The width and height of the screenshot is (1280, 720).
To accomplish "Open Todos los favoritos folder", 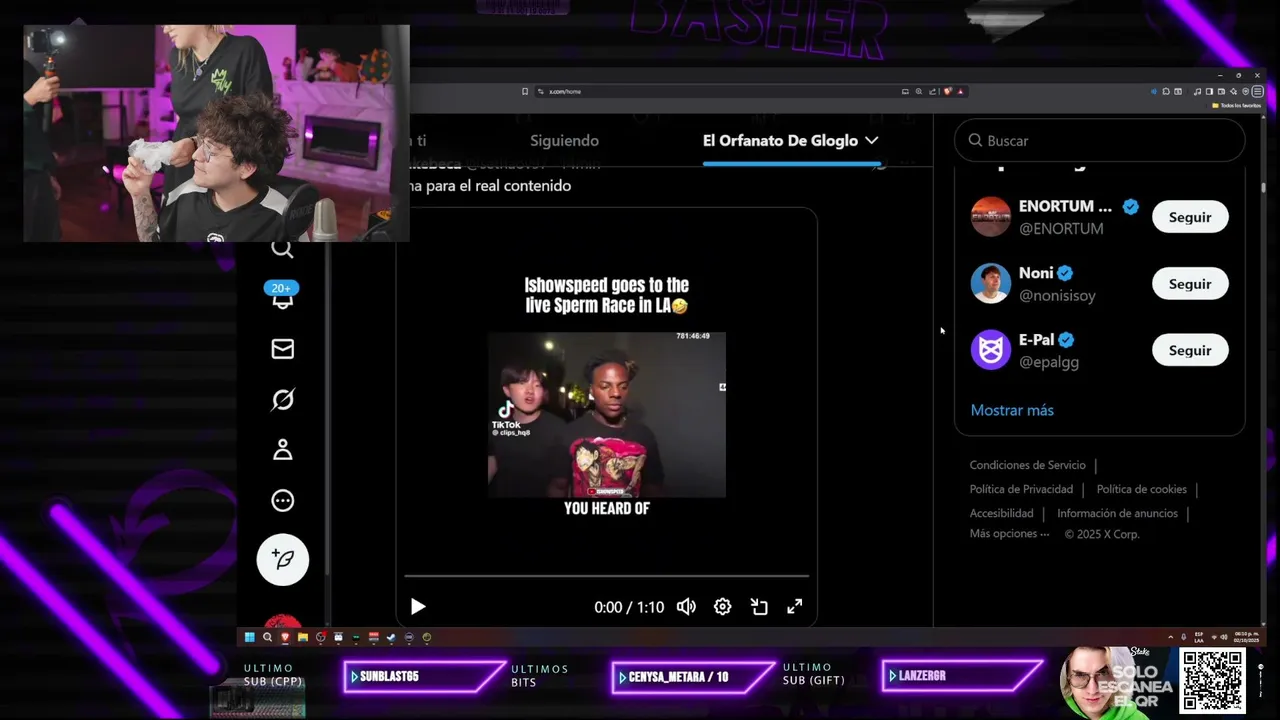I will click(1236, 105).
